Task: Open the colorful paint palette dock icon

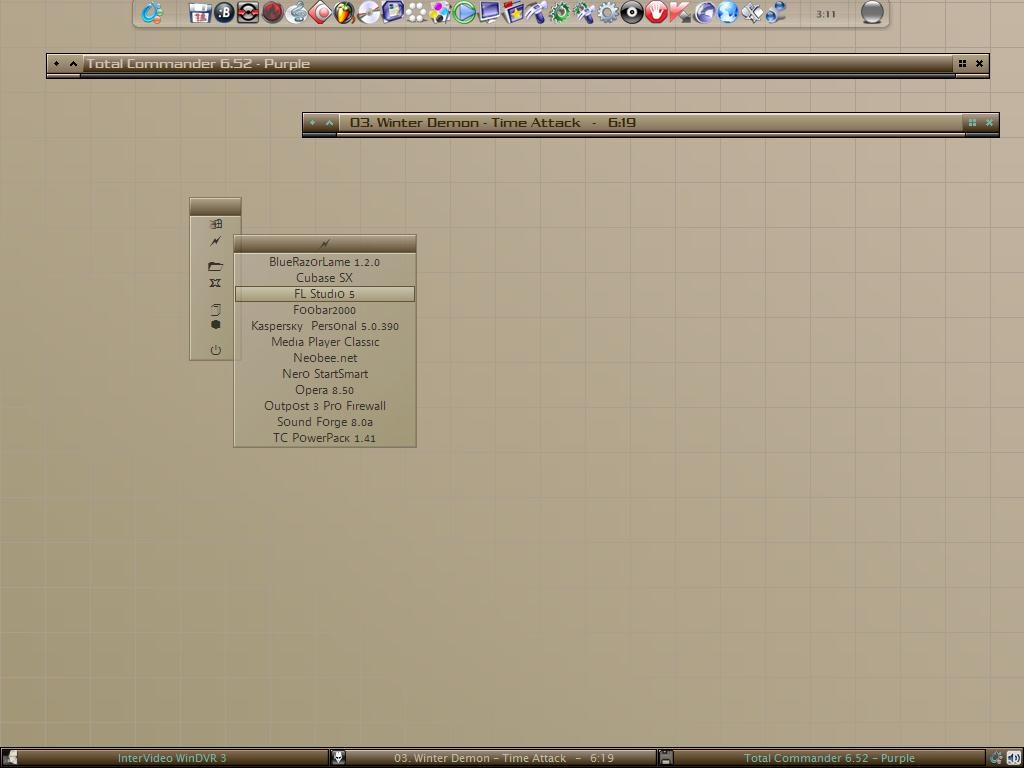Action: [440, 12]
